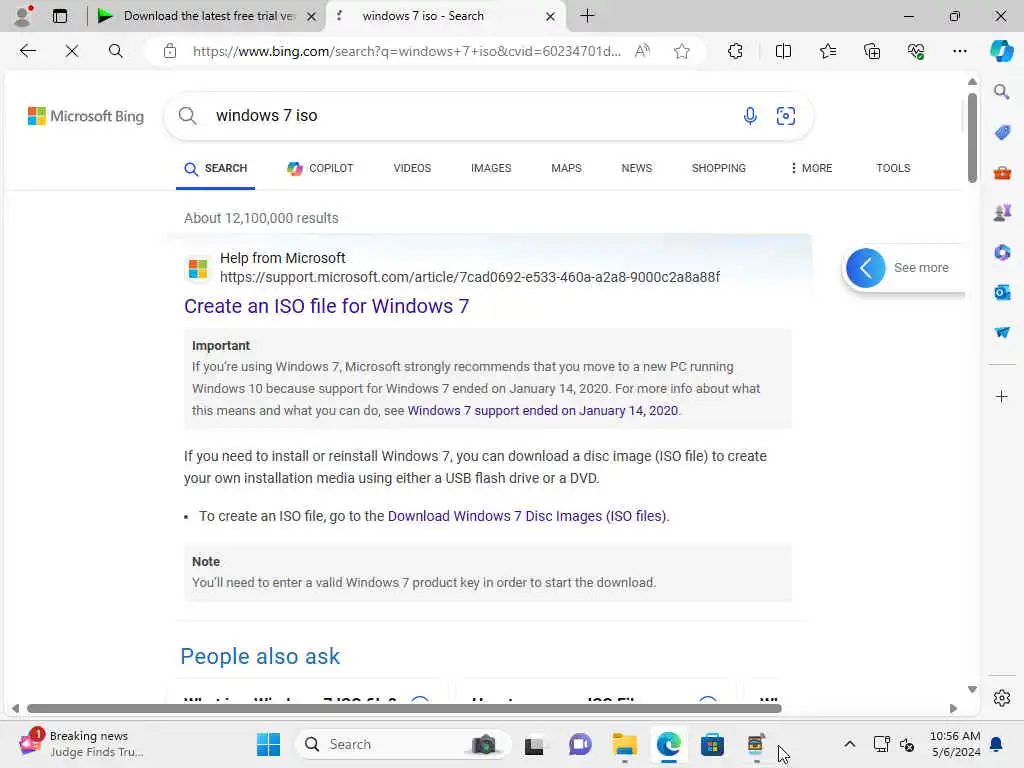The width and height of the screenshot is (1024, 768).
Task: Show hidden system tray icons
Action: pos(850,744)
